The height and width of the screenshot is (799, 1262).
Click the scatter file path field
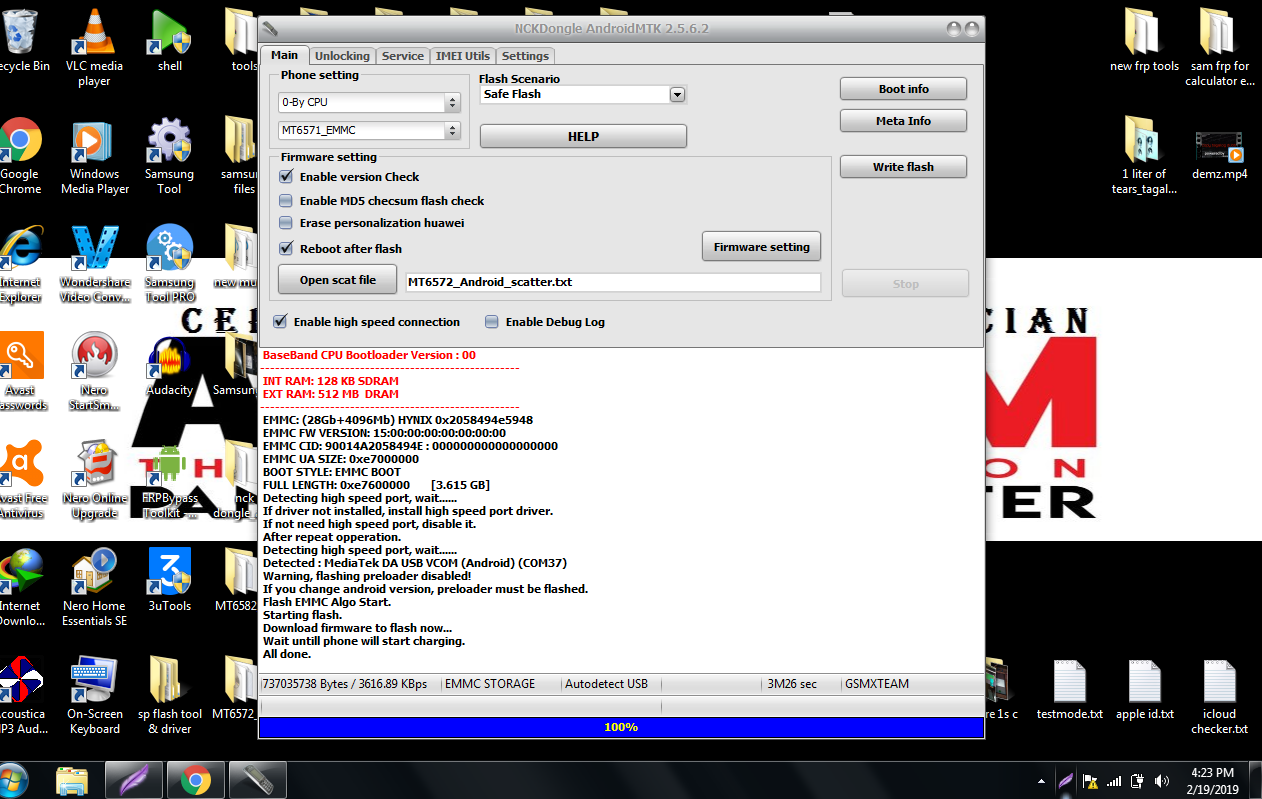point(613,282)
